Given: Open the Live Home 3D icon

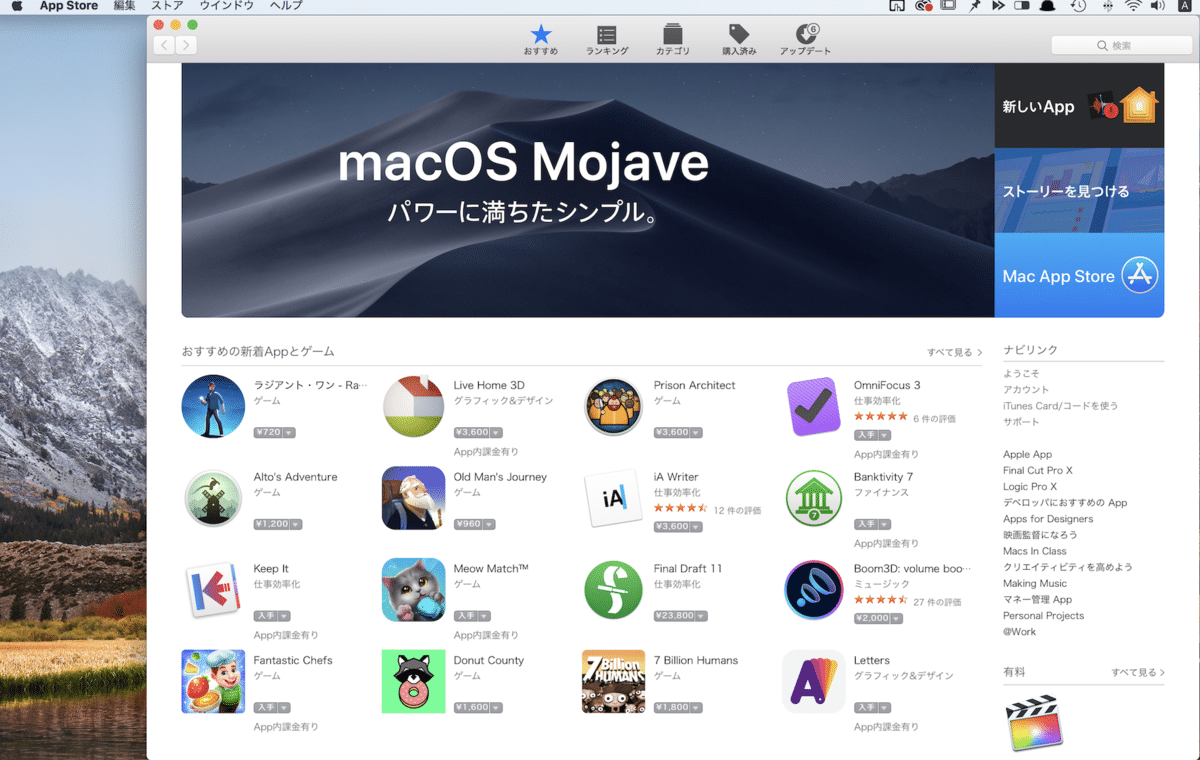Looking at the screenshot, I should click(x=414, y=406).
